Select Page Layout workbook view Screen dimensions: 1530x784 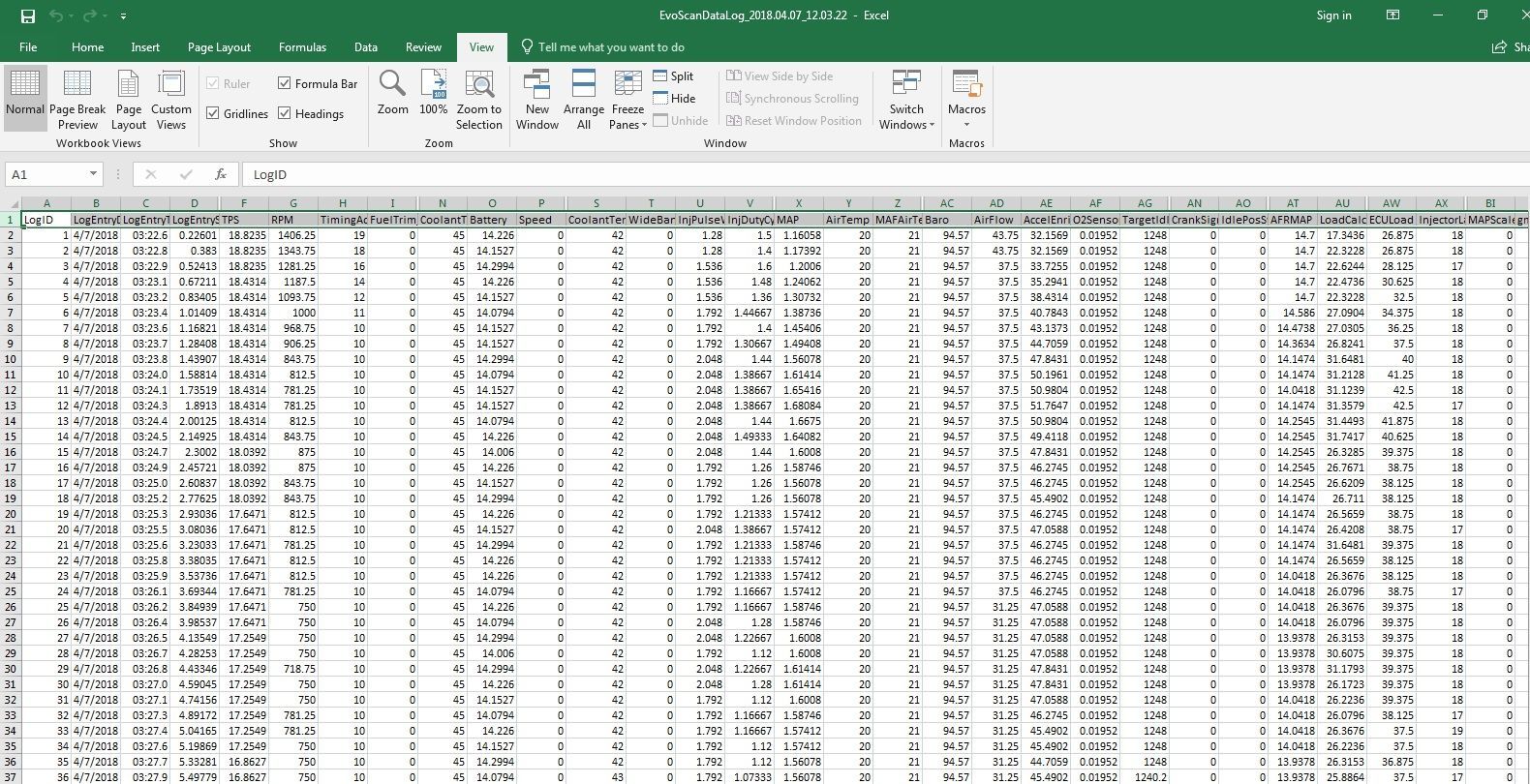point(129,100)
